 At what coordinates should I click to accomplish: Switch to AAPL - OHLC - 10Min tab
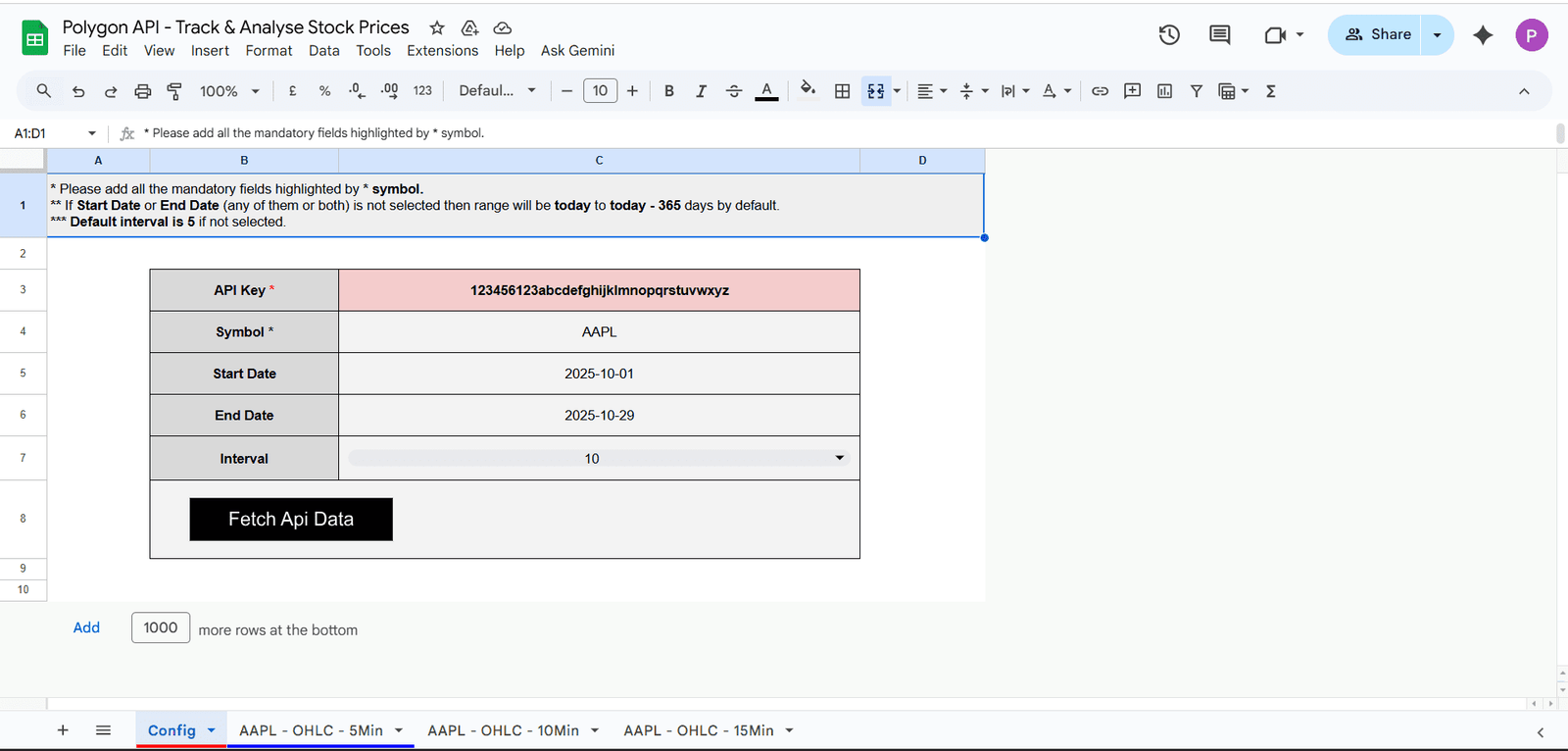click(503, 730)
